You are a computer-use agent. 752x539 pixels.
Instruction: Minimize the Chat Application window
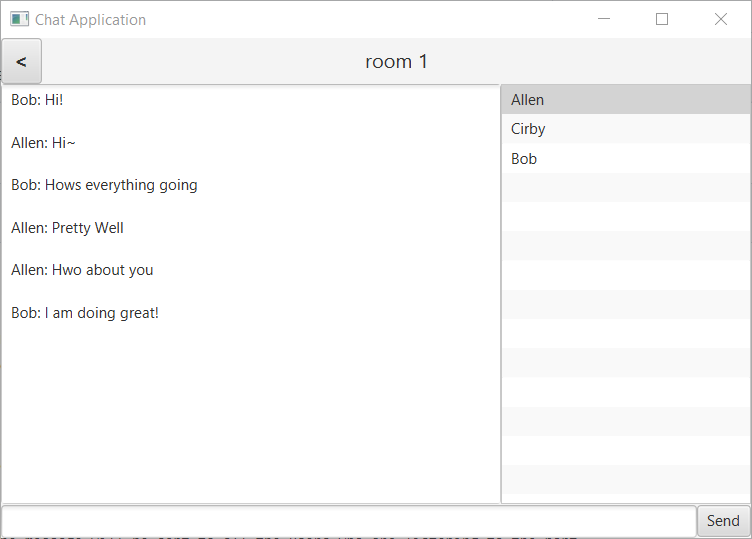point(604,19)
